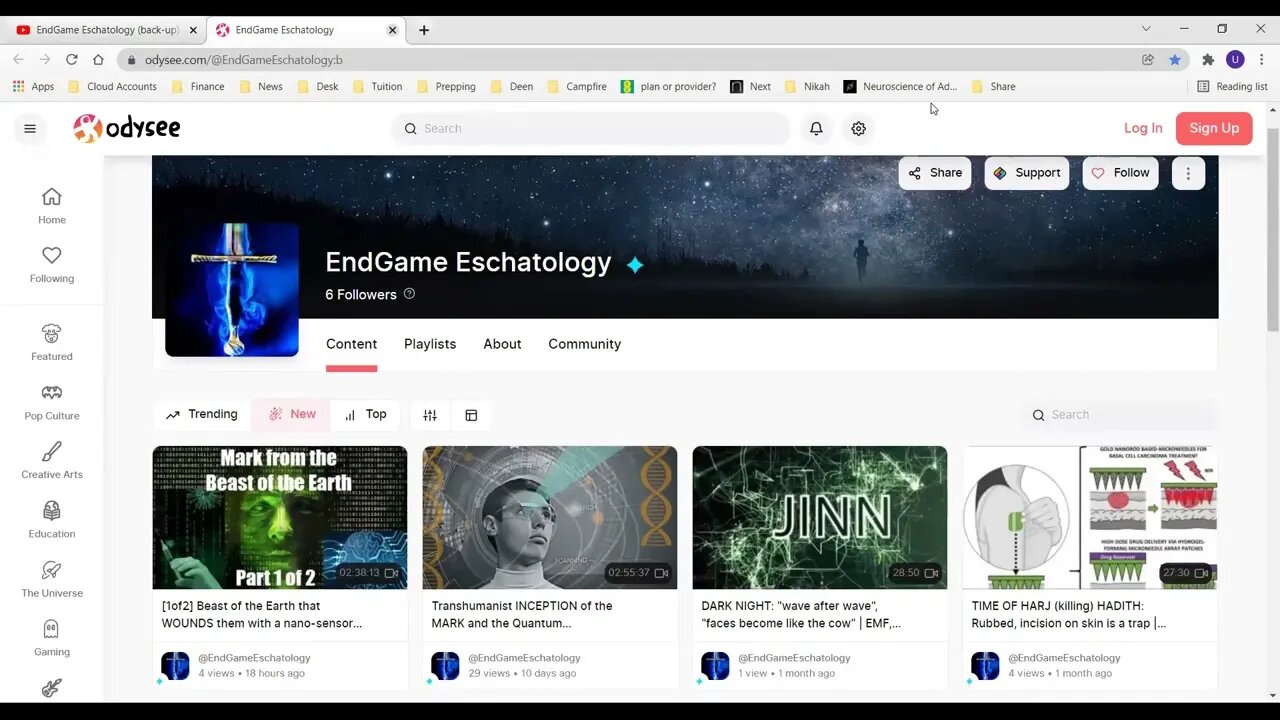Click the Share button
1280x720 pixels.
[x=935, y=173]
